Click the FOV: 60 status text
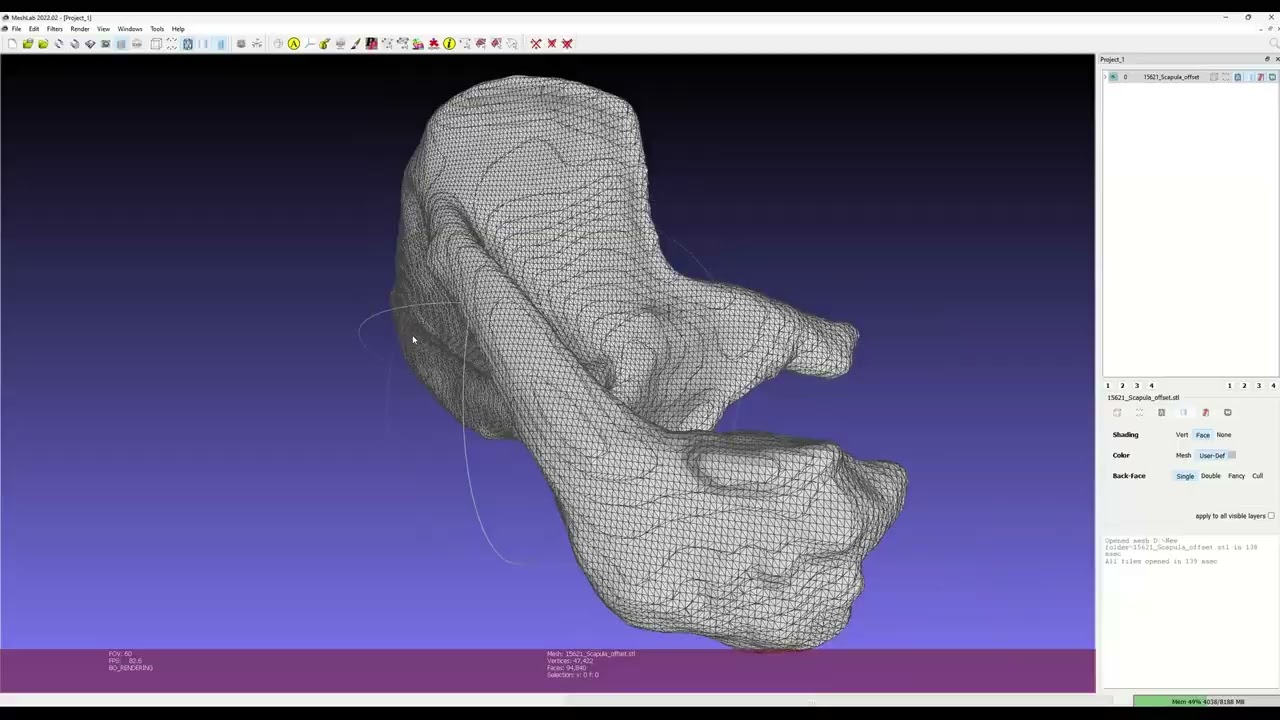This screenshot has width=1280, height=720. 120,654
